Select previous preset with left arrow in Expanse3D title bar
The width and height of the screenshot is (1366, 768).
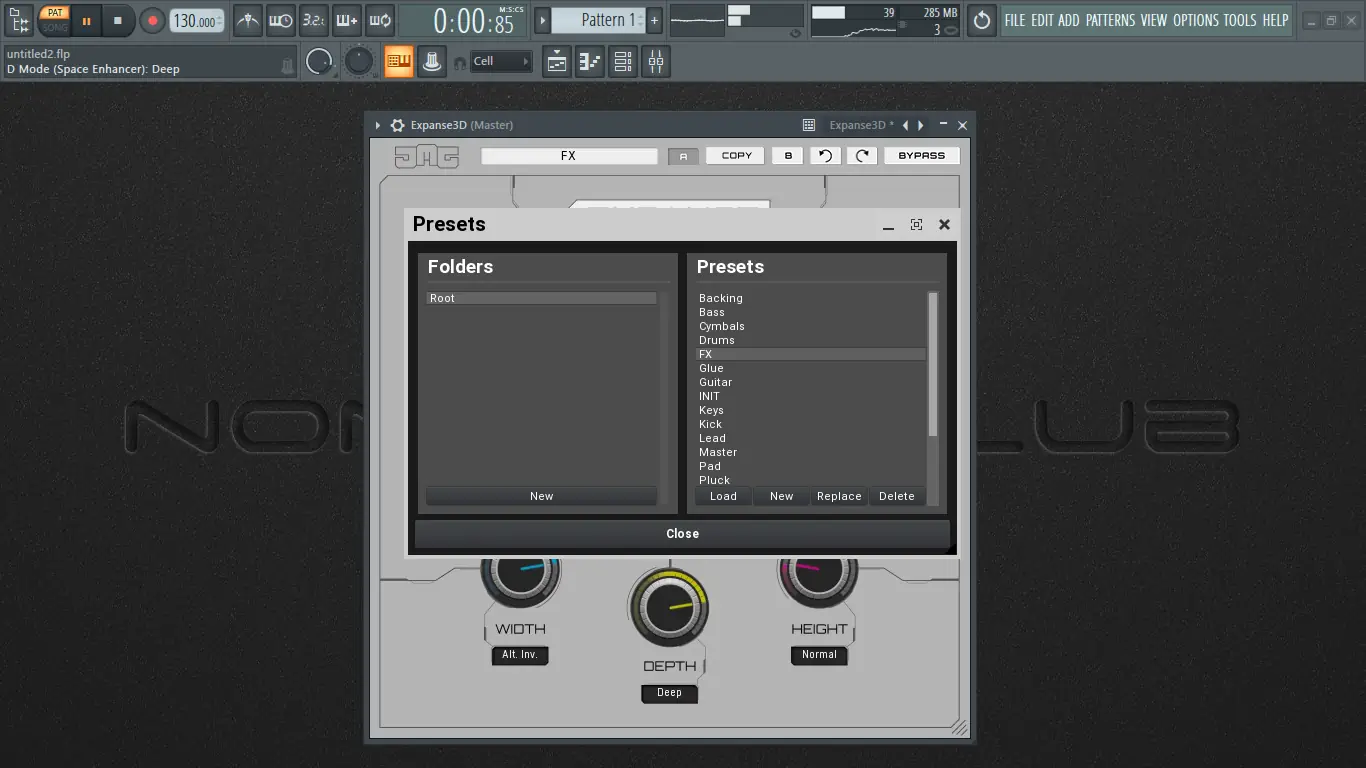coord(905,125)
